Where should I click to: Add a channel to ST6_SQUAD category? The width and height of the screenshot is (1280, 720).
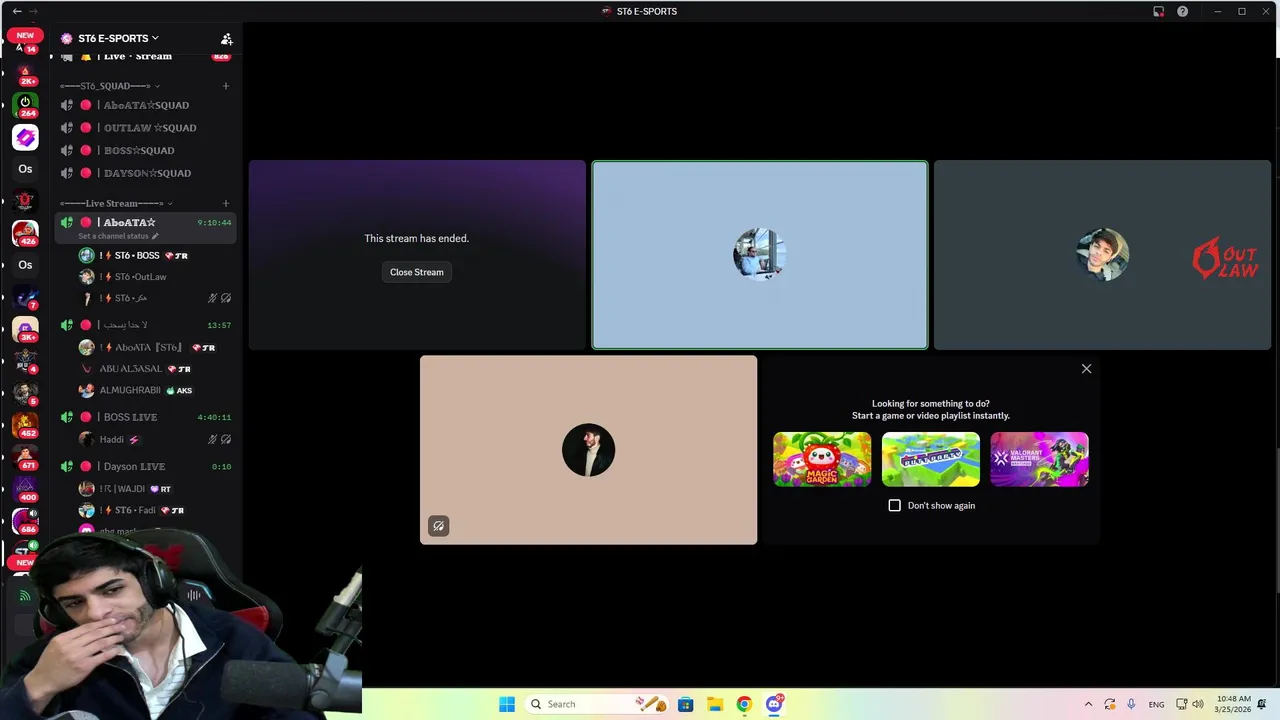pyautogui.click(x=226, y=86)
